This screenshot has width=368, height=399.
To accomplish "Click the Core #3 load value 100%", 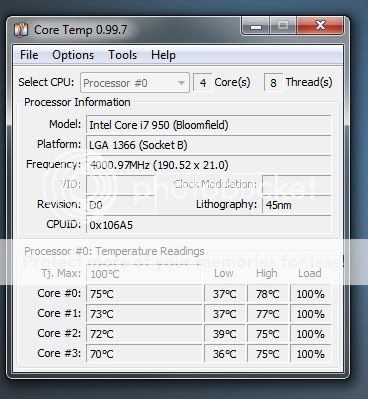I will tap(311, 354).
